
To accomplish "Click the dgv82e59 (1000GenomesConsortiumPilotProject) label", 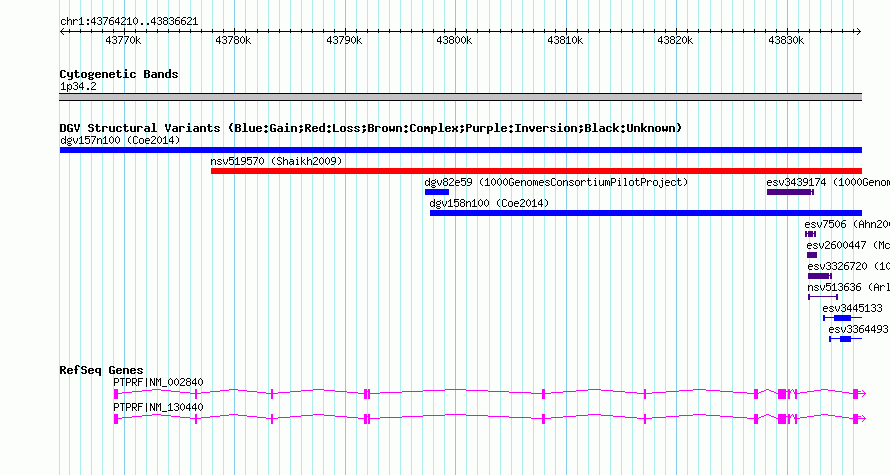I will [556, 182].
